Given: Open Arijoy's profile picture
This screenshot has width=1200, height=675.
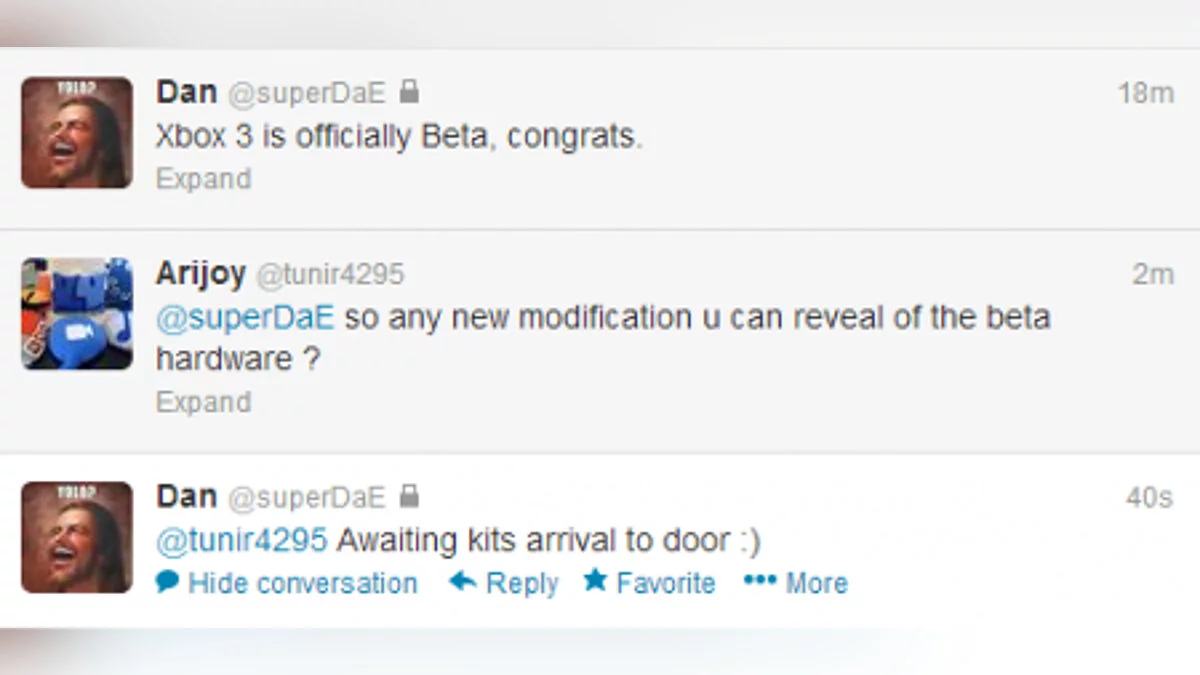Looking at the screenshot, I should (x=77, y=314).
